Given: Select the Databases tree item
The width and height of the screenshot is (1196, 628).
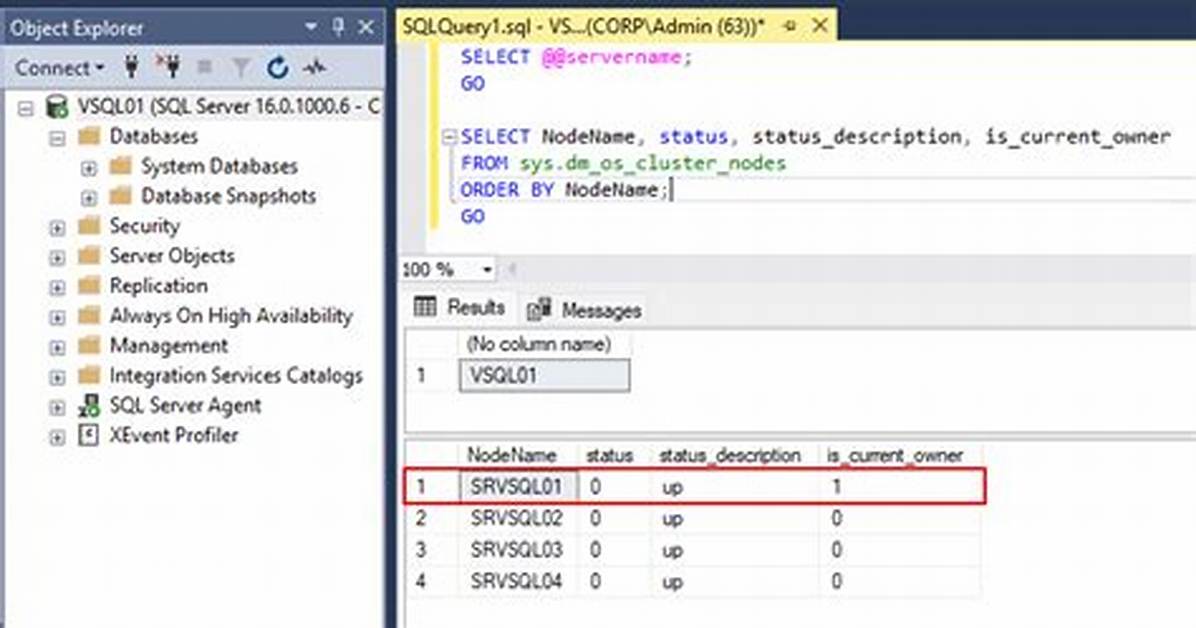Looking at the screenshot, I should pyautogui.click(x=153, y=137).
